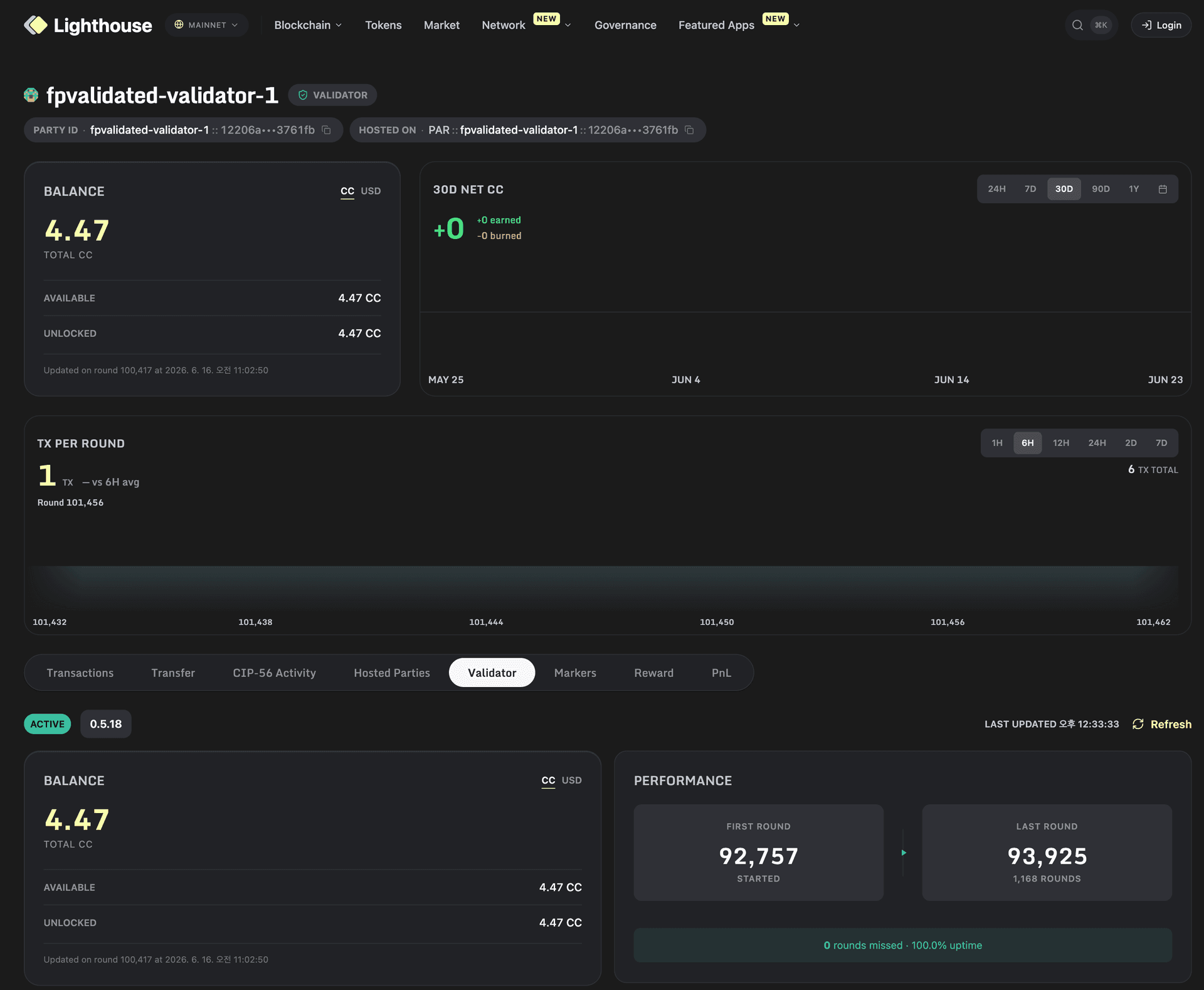Screen dimensions: 1204x990
Task: Select 2D range for TX per round
Action: click(x=1131, y=443)
